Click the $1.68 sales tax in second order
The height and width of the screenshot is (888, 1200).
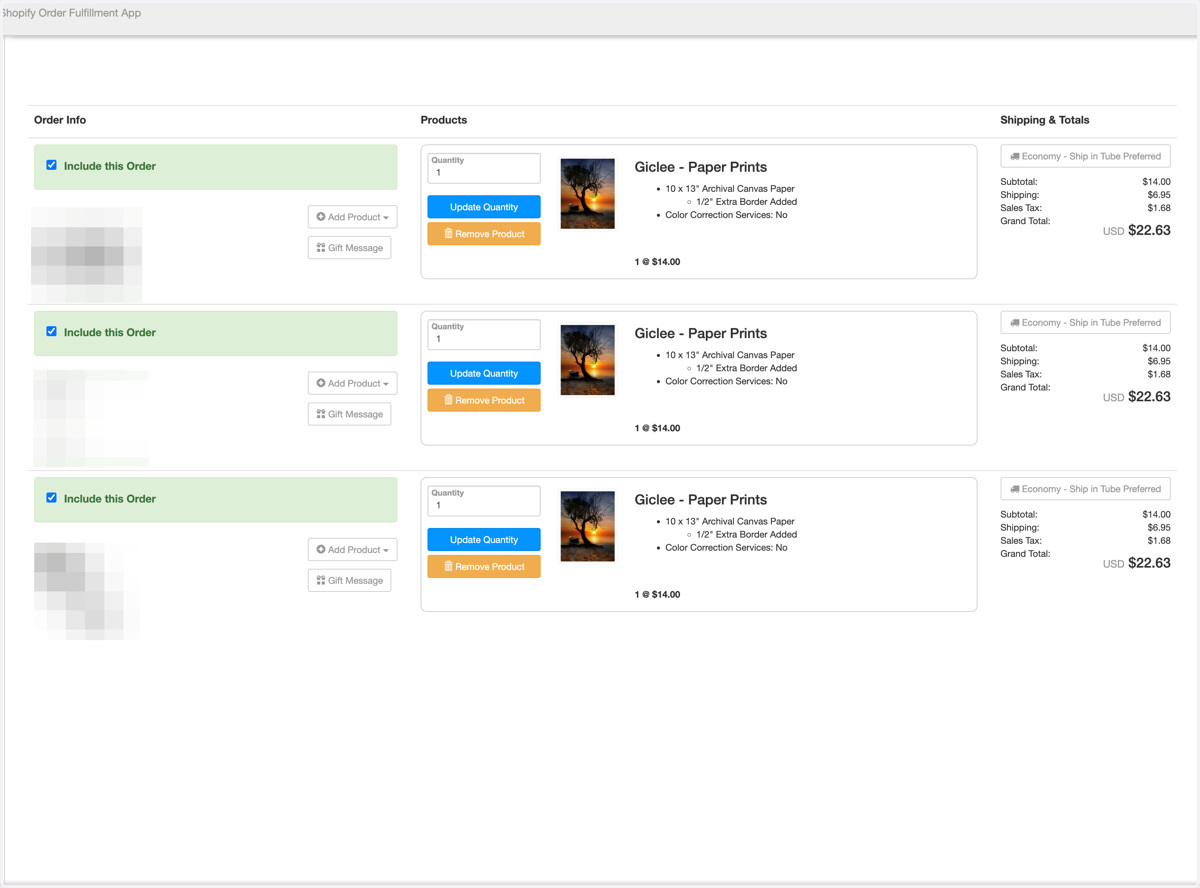[1159, 374]
